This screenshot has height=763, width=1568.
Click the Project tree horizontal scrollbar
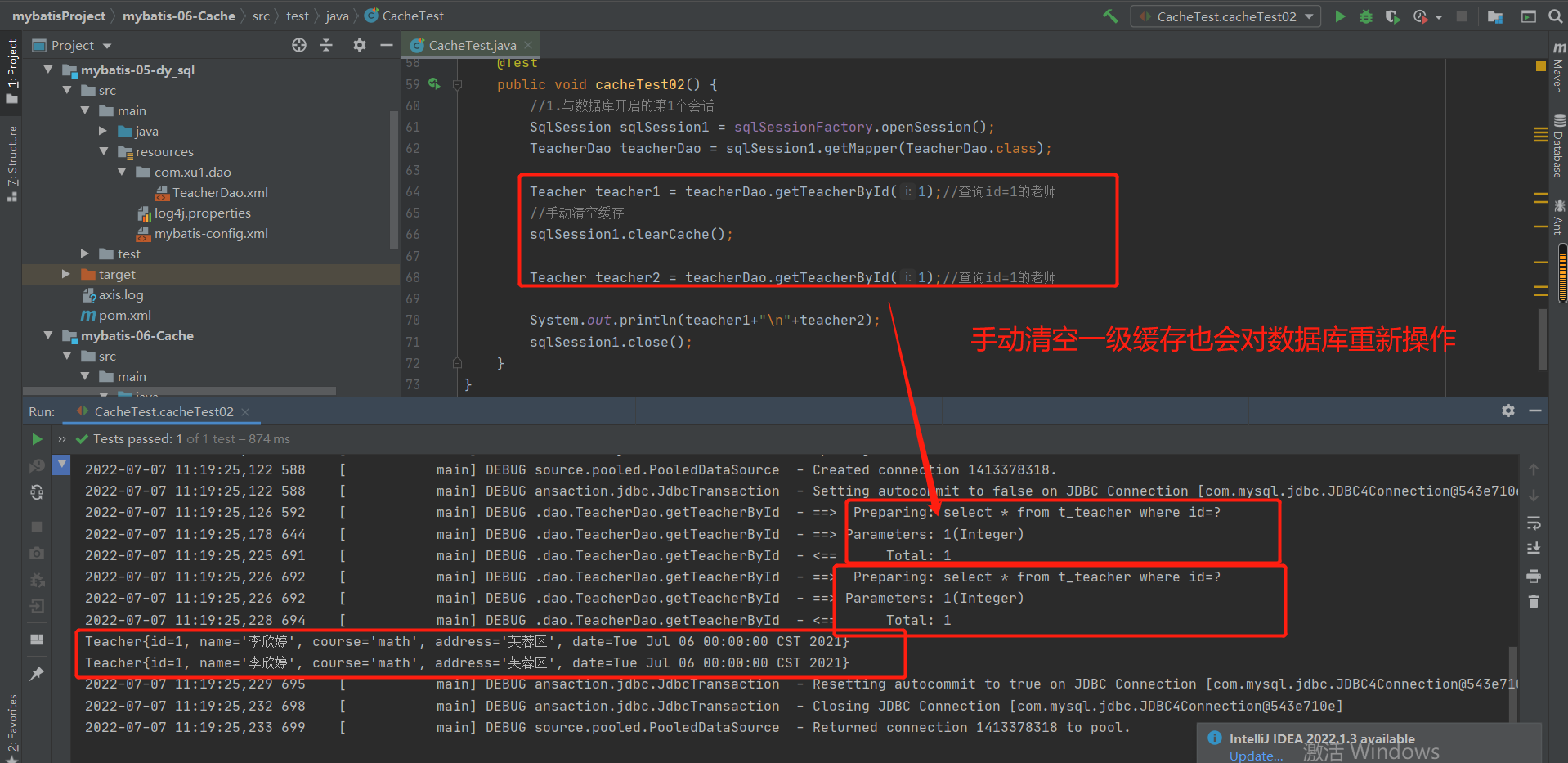click(x=179, y=391)
